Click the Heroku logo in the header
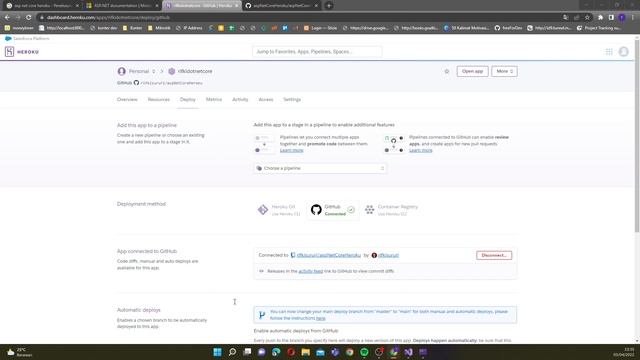 [x=22, y=52]
